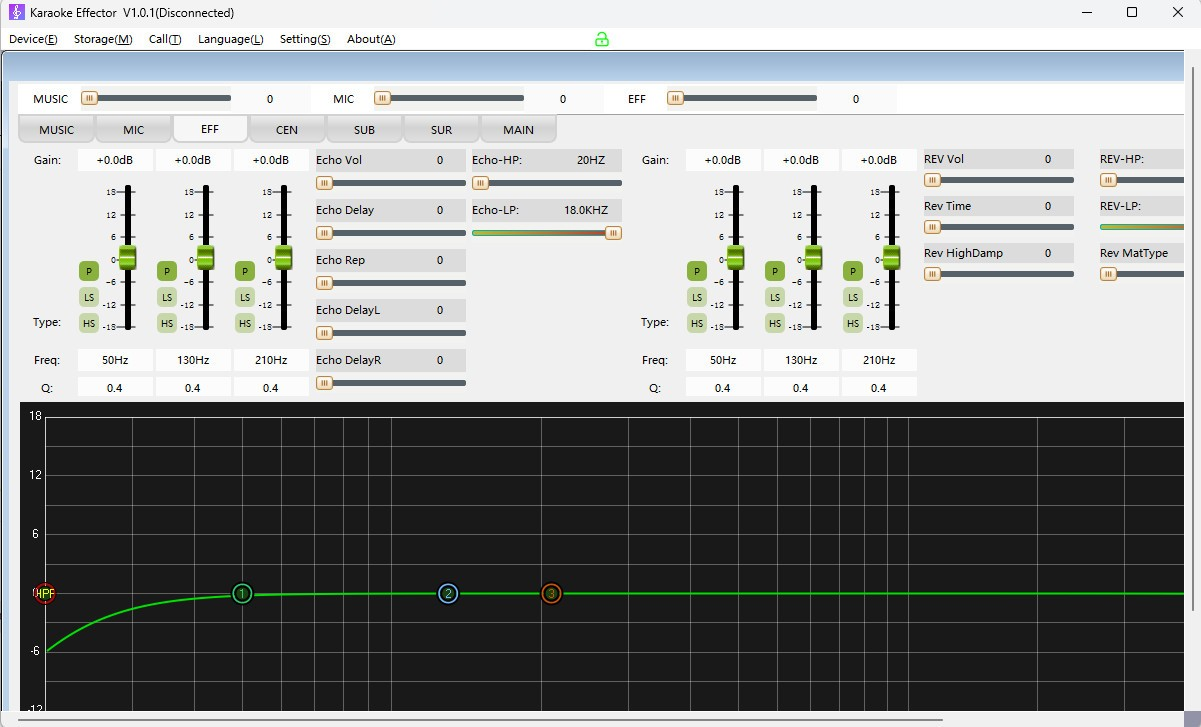Click the reverb-side 50Hz Freq field
The width and height of the screenshot is (1201, 727).
pos(723,360)
